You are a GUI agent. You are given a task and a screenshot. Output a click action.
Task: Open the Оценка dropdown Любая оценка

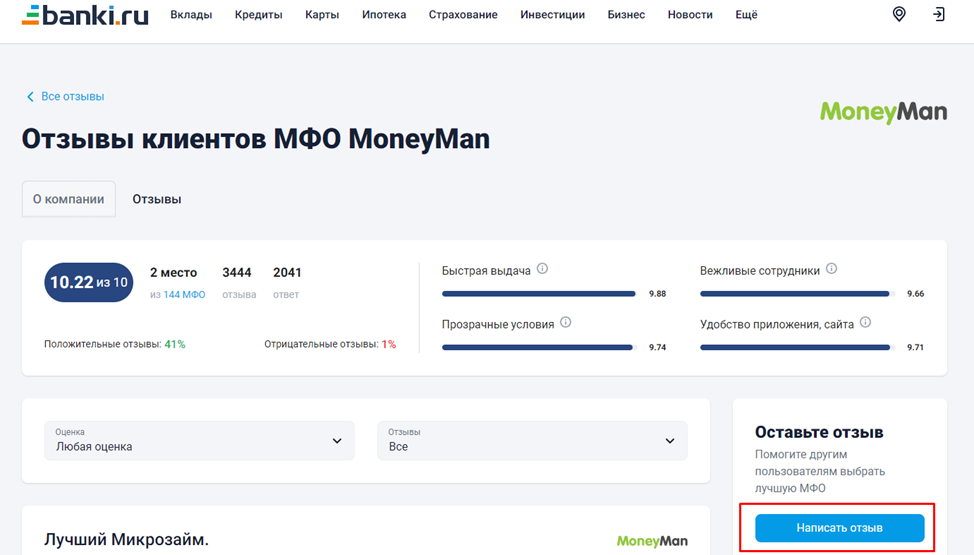click(199, 441)
